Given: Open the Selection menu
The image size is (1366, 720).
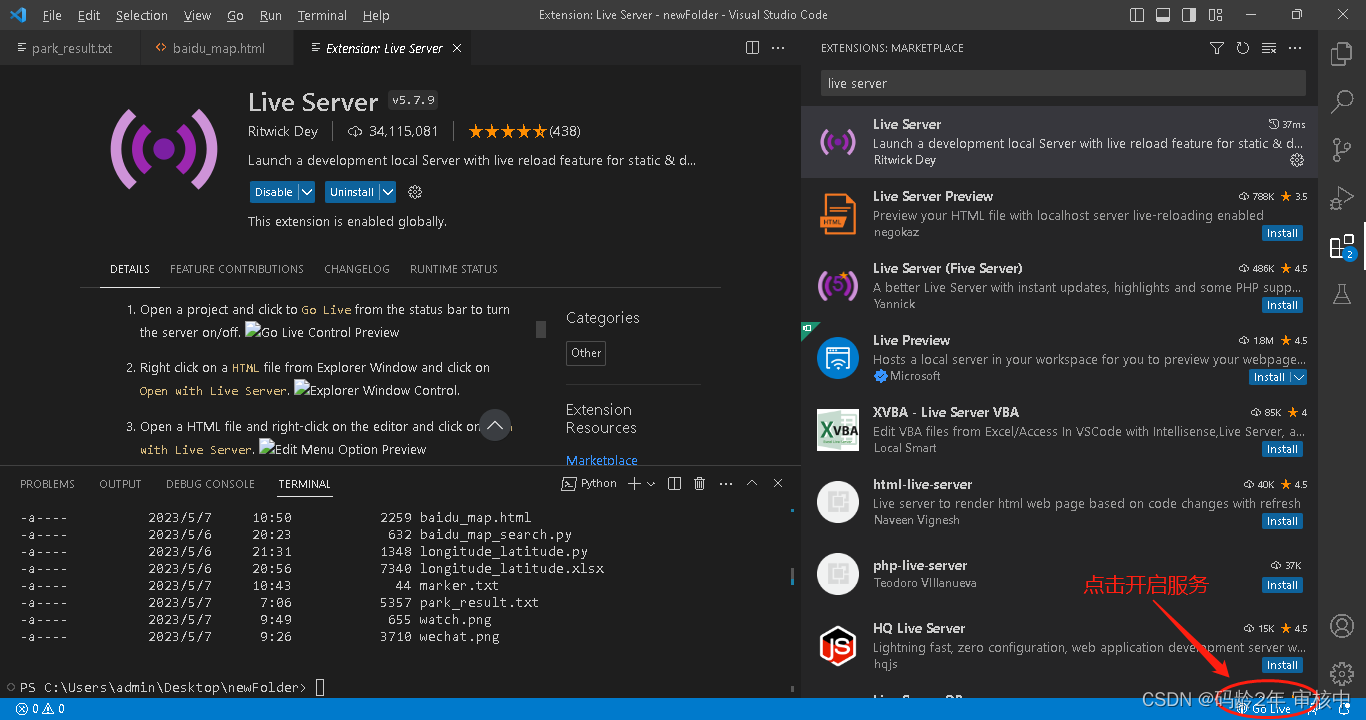Looking at the screenshot, I should click(142, 15).
